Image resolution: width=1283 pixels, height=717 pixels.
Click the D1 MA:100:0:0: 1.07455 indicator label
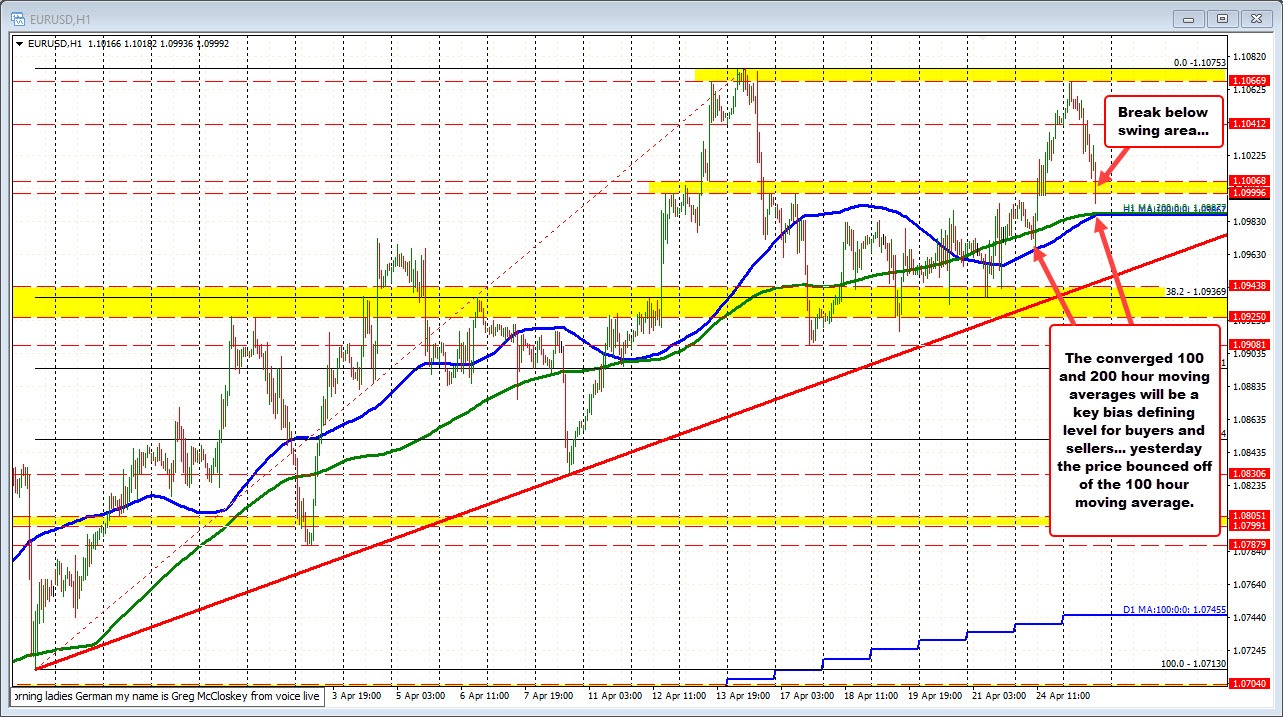pyautogui.click(x=1174, y=610)
